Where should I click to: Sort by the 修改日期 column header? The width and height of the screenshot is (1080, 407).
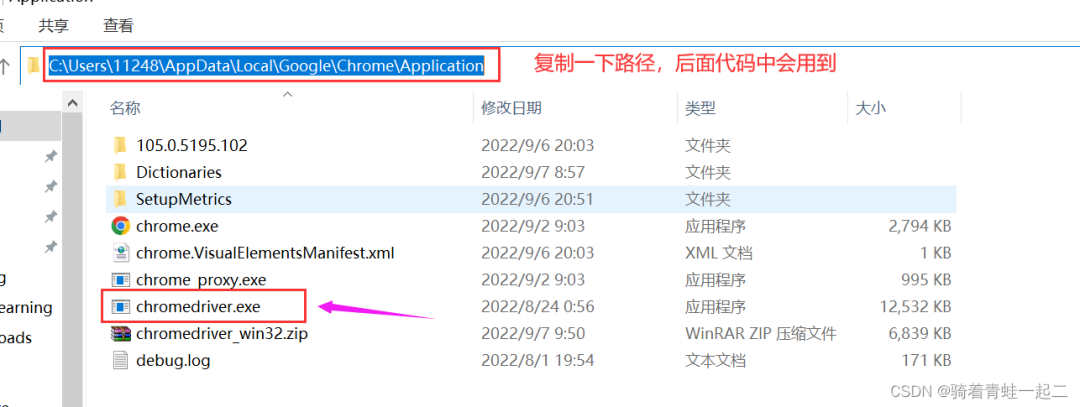click(x=511, y=107)
